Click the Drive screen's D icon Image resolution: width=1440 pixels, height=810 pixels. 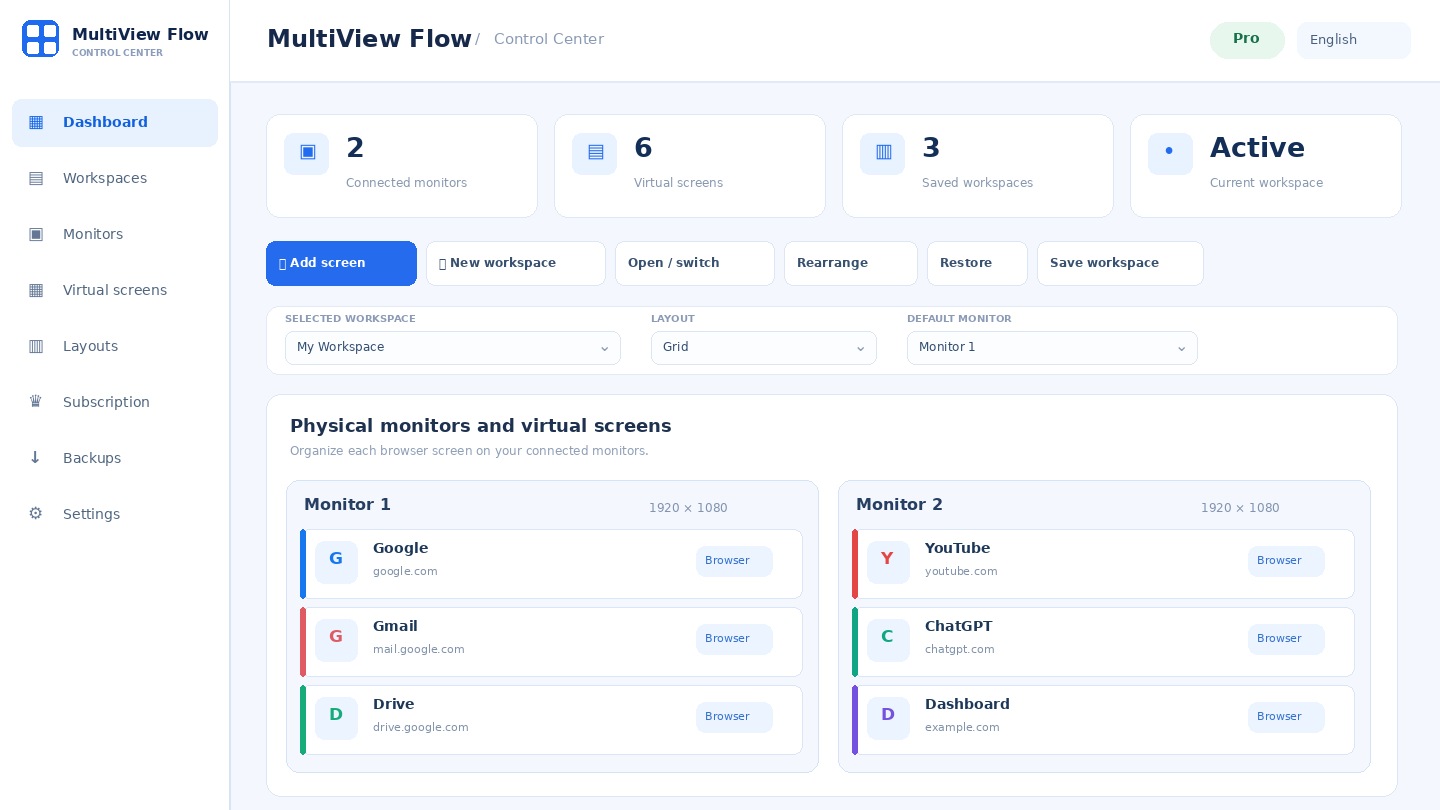coord(336,718)
